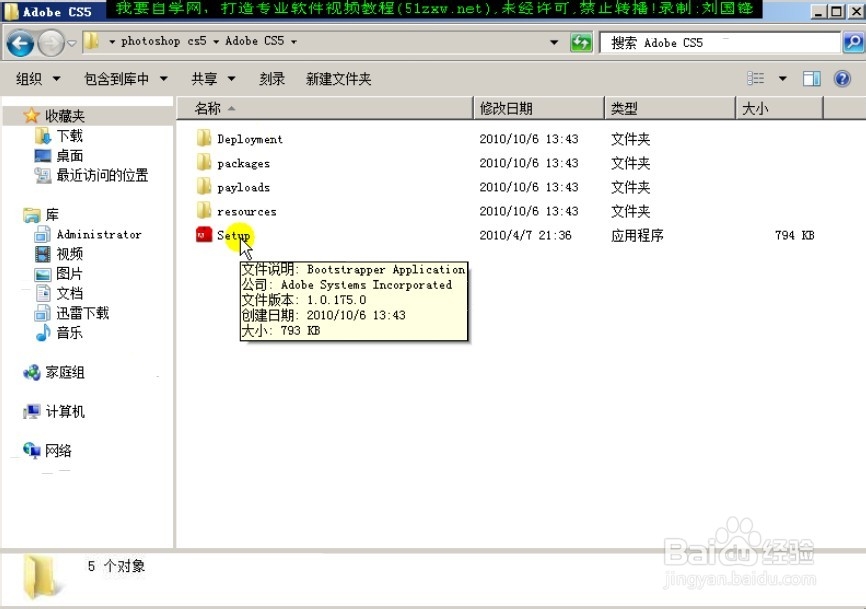Click the preview pane toggle icon
The height and width of the screenshot is (609, 866).
[x=812, y=77]
